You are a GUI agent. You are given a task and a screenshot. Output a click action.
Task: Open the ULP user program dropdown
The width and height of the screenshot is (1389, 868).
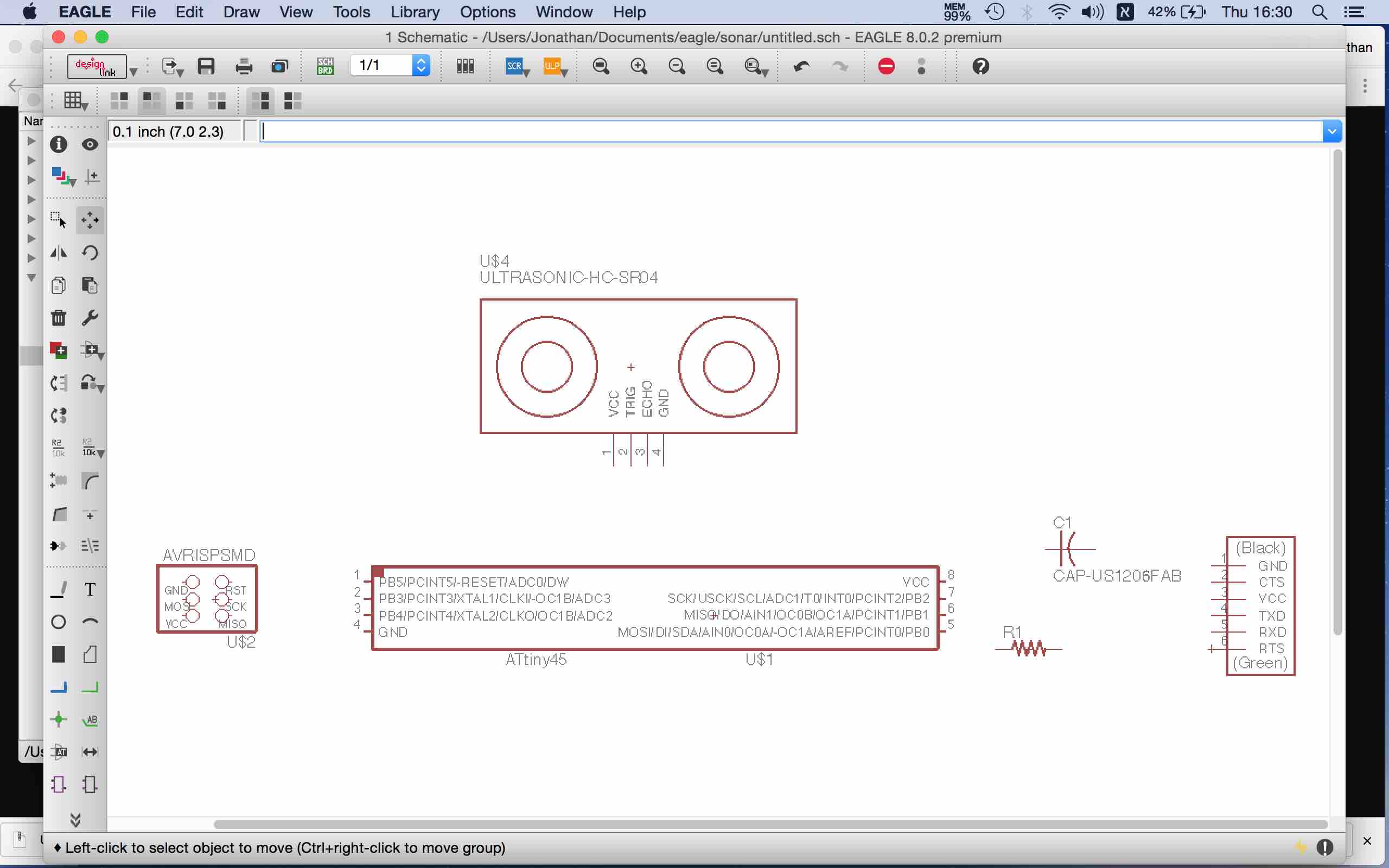tap(555, 67)
